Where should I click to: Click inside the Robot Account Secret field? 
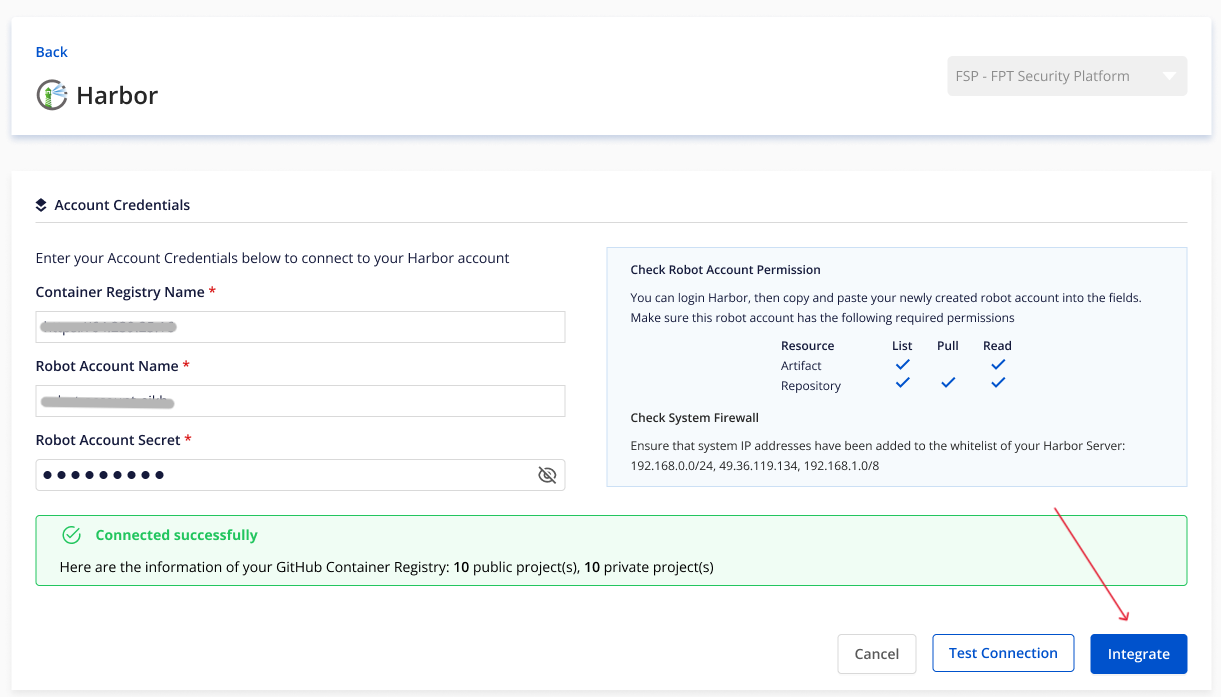[x=280, y=475]
